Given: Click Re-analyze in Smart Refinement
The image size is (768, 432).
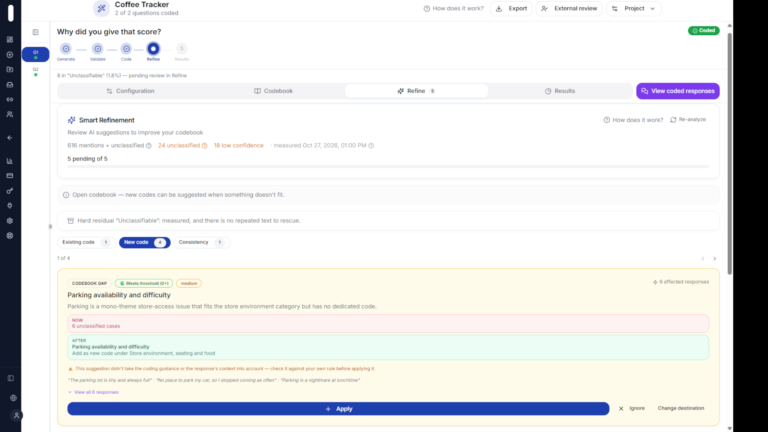Looking at the screenshot, I should point(688,120).
